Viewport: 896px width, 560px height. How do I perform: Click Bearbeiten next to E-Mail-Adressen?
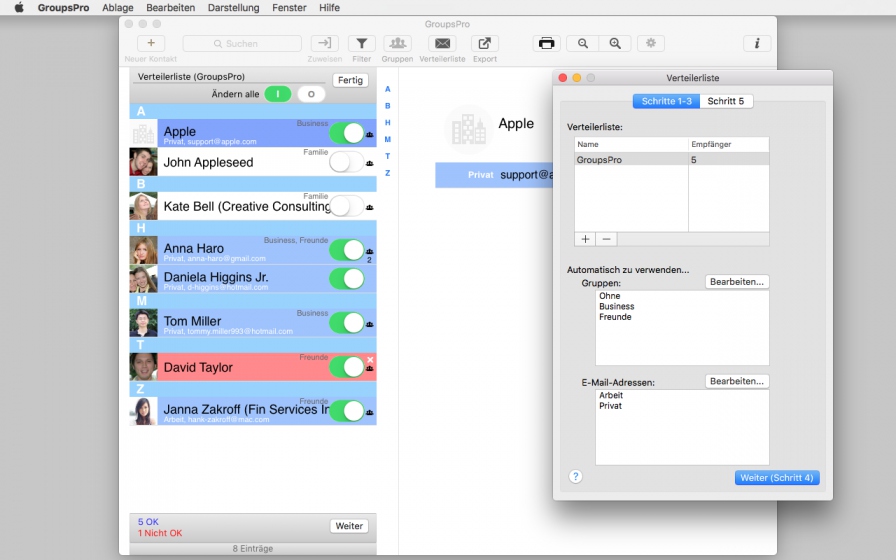737,381
